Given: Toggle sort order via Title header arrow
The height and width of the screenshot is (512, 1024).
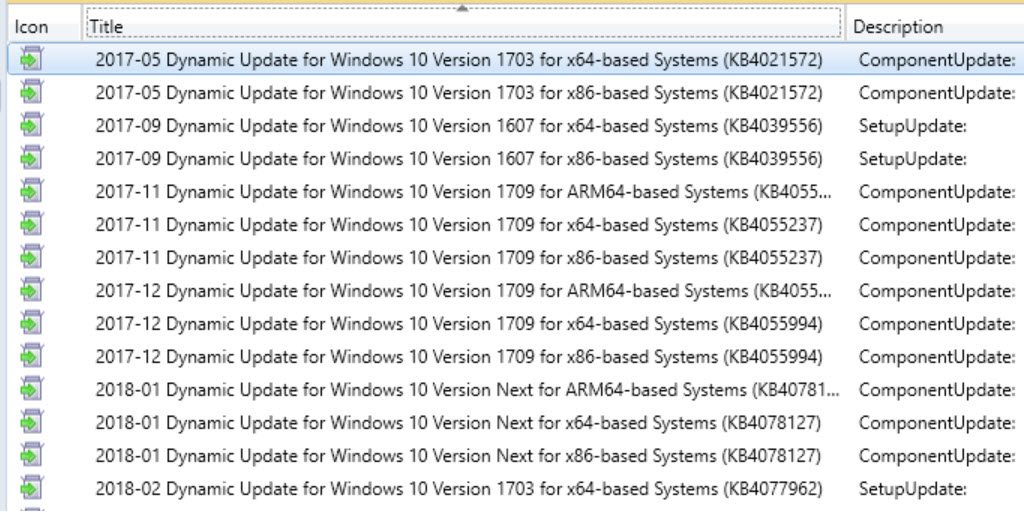Looking at the screenshot, I should point(462,8).
